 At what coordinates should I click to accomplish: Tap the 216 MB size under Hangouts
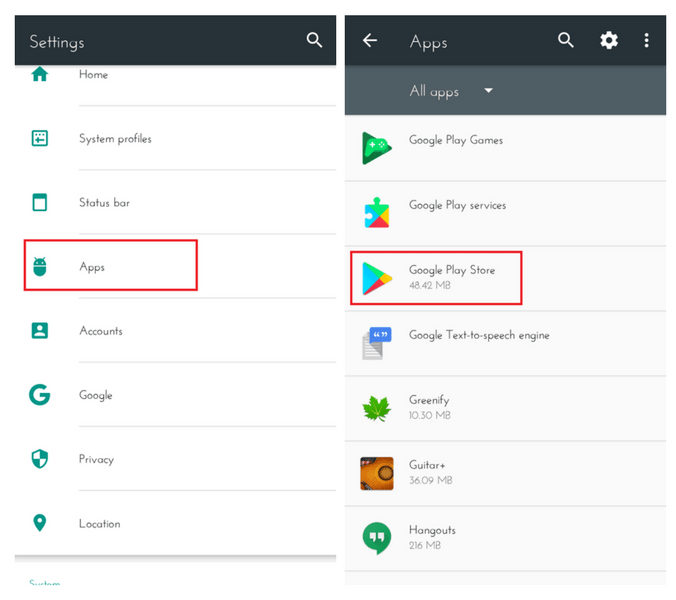pos(425,545)
